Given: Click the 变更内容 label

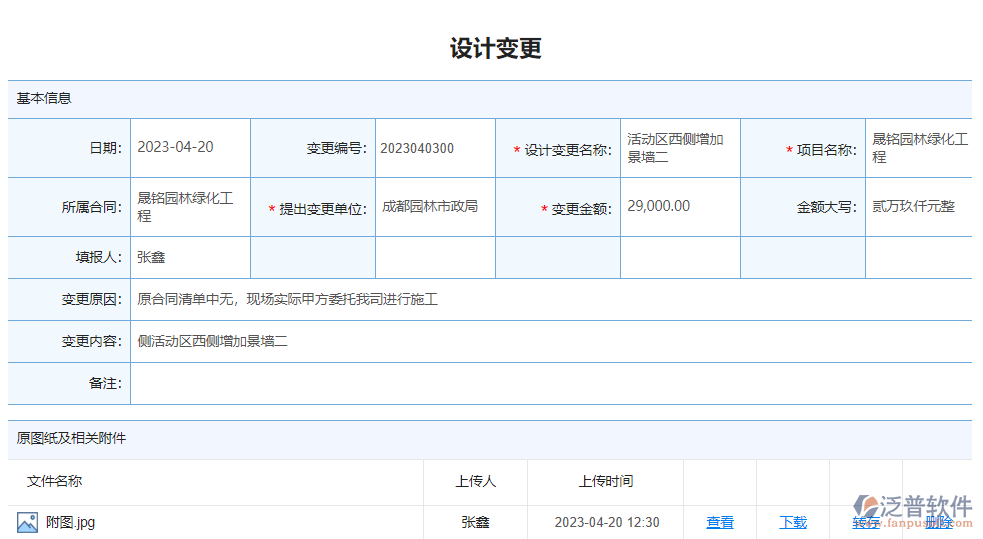Looking at the screenshot, I should [x=92, y=342].
